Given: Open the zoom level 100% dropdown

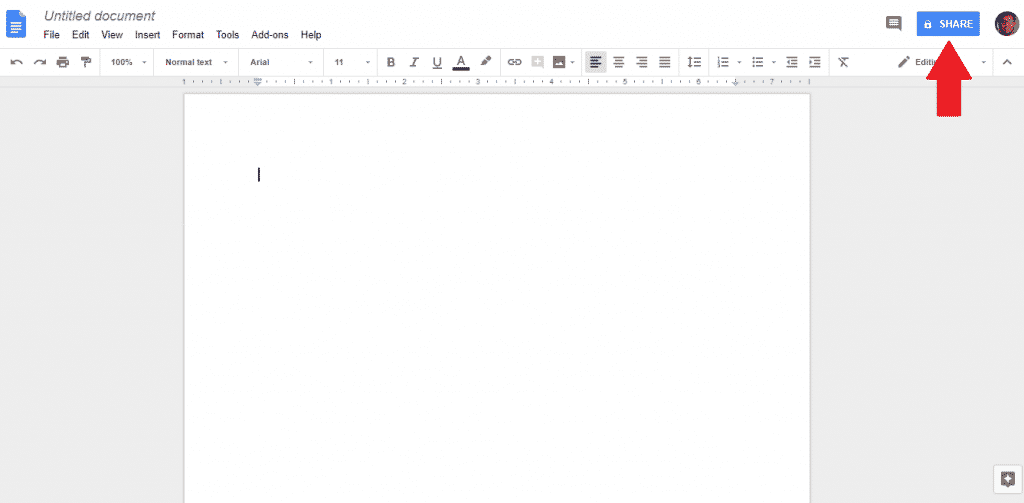Looking at the screenshot, I should coord(128,62).
